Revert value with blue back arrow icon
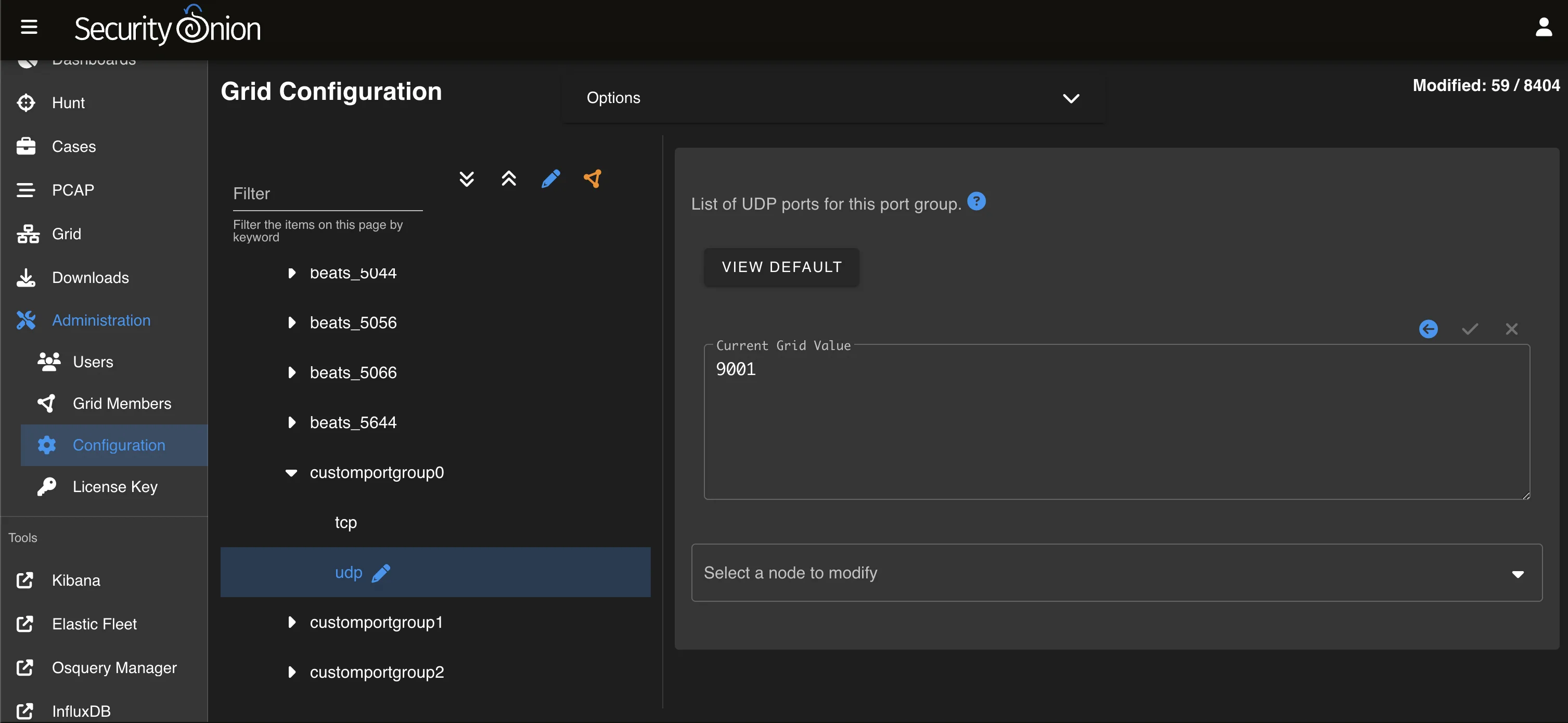 point(1428,329)
